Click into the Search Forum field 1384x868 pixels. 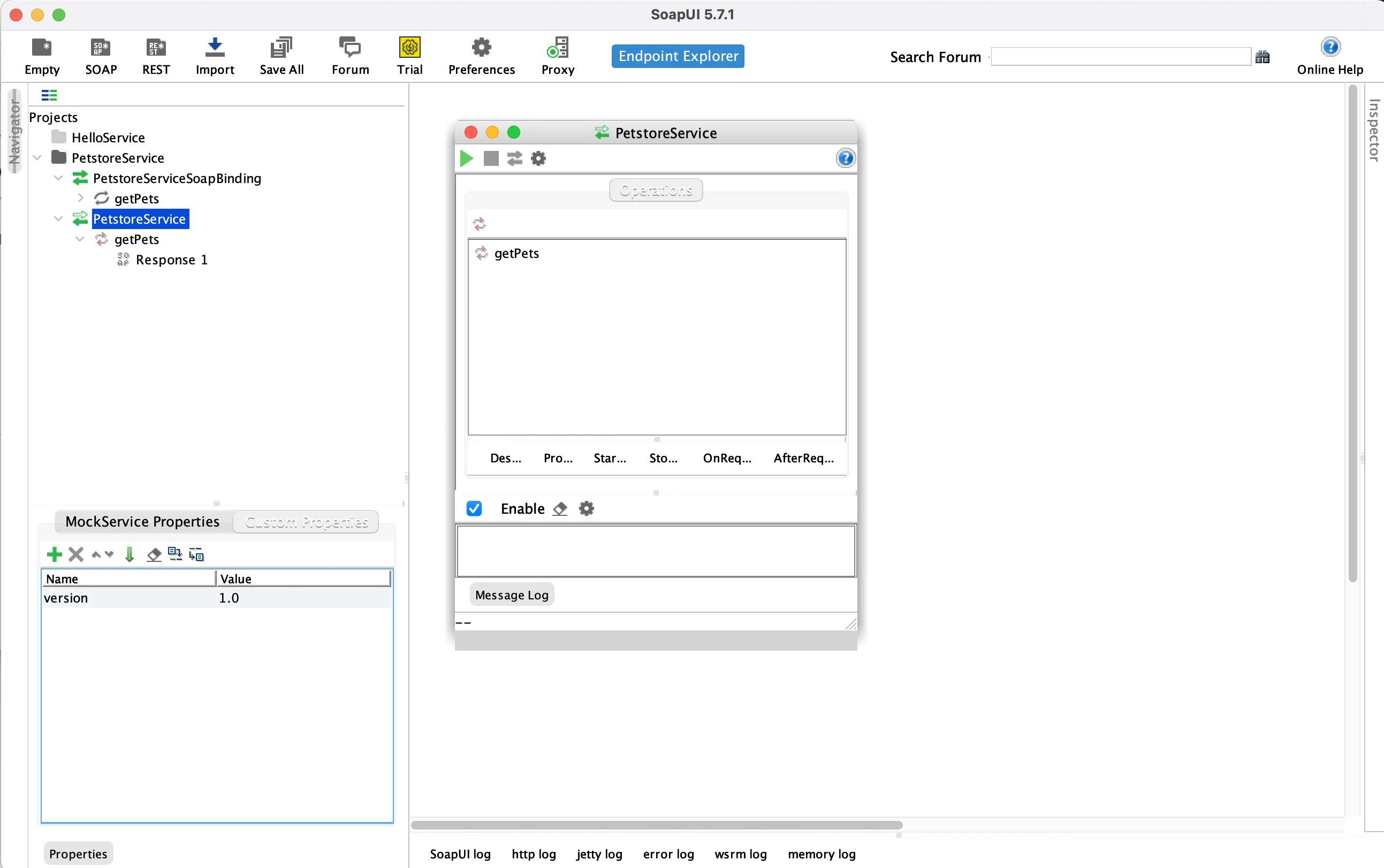(x=1120, y=57)
